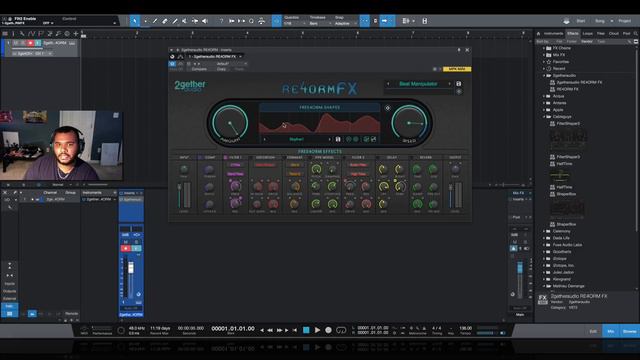Click the question mark help icon
Screen dimensions: 640x360
click(221, 21)
